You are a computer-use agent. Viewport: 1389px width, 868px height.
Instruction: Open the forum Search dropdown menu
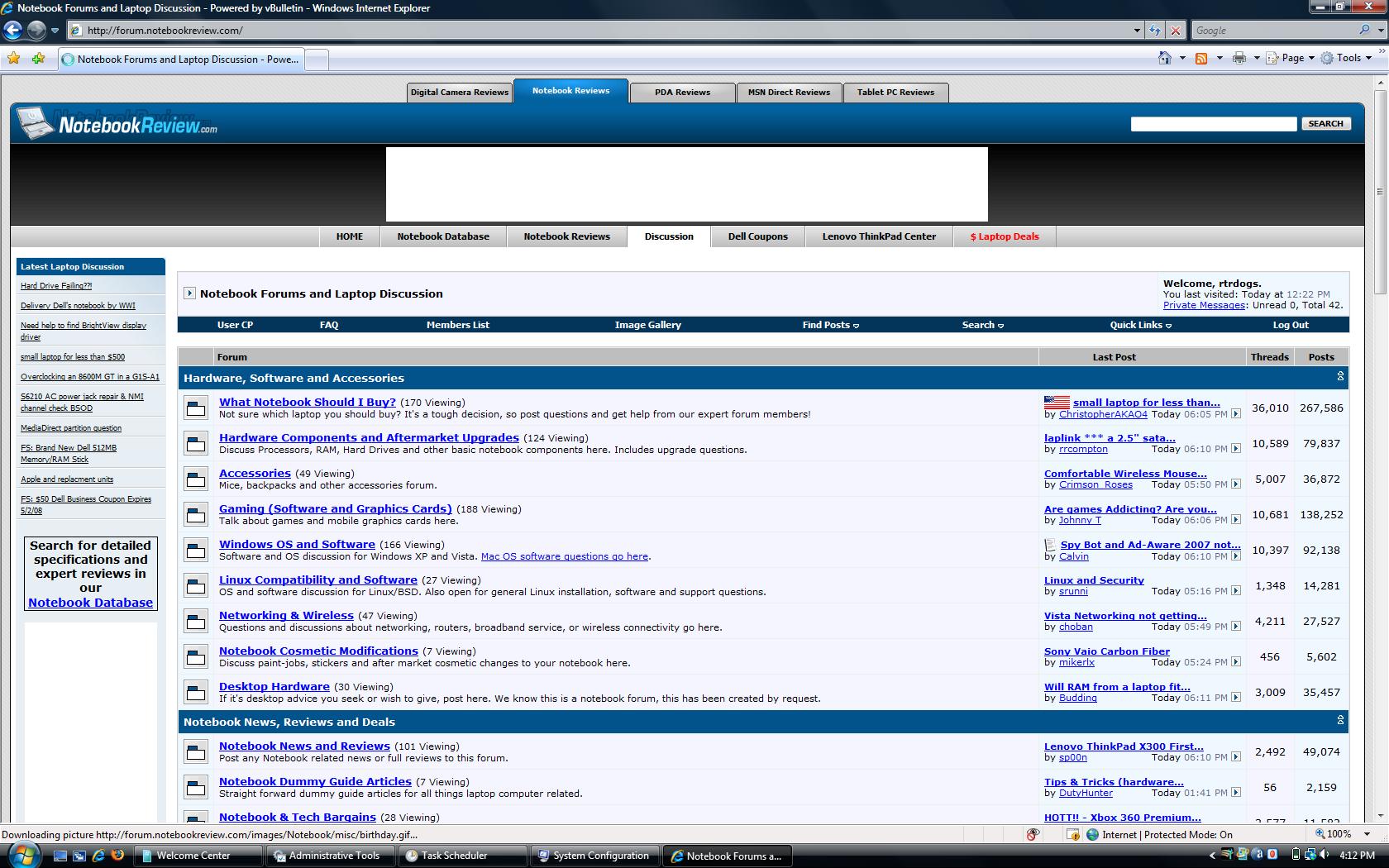[x=982, y=325]
